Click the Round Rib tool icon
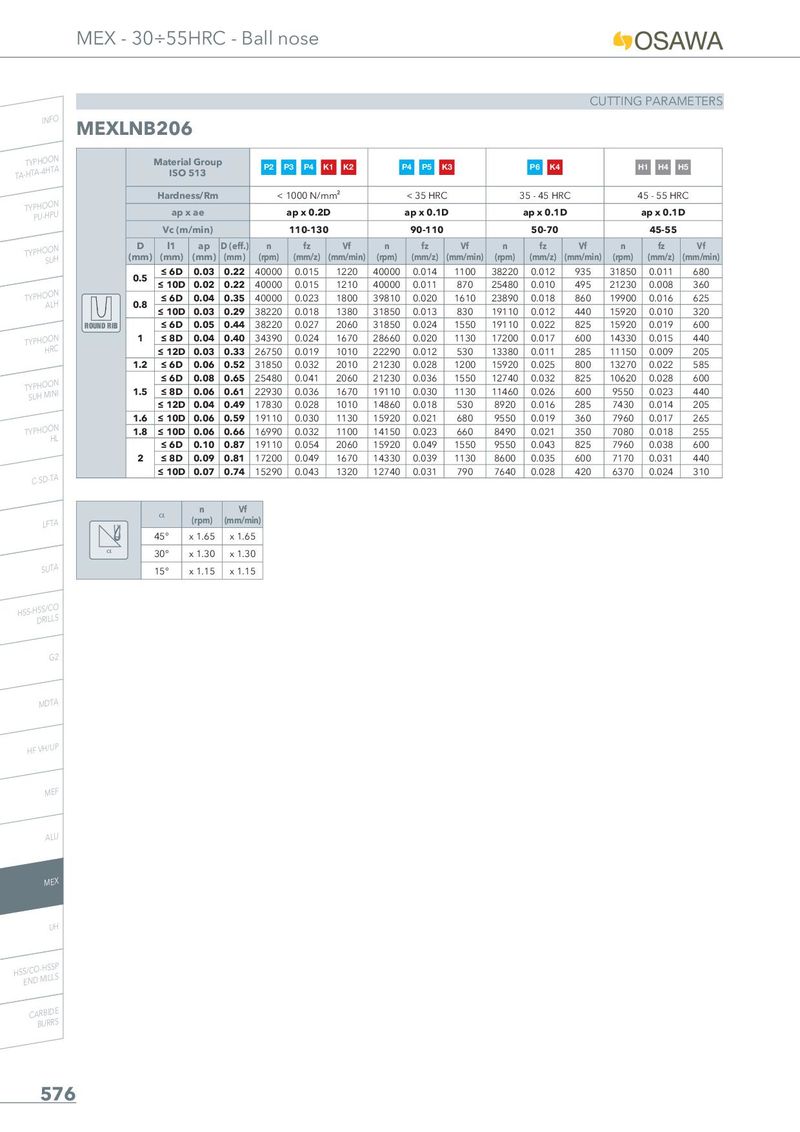Screen dimensions: 800x1132 (x=101, y=313)
